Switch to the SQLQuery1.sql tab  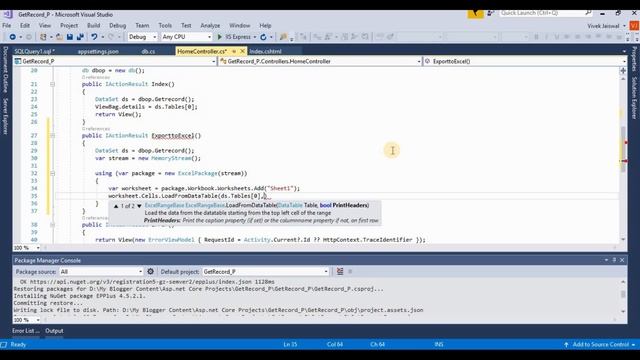[34, 51]
